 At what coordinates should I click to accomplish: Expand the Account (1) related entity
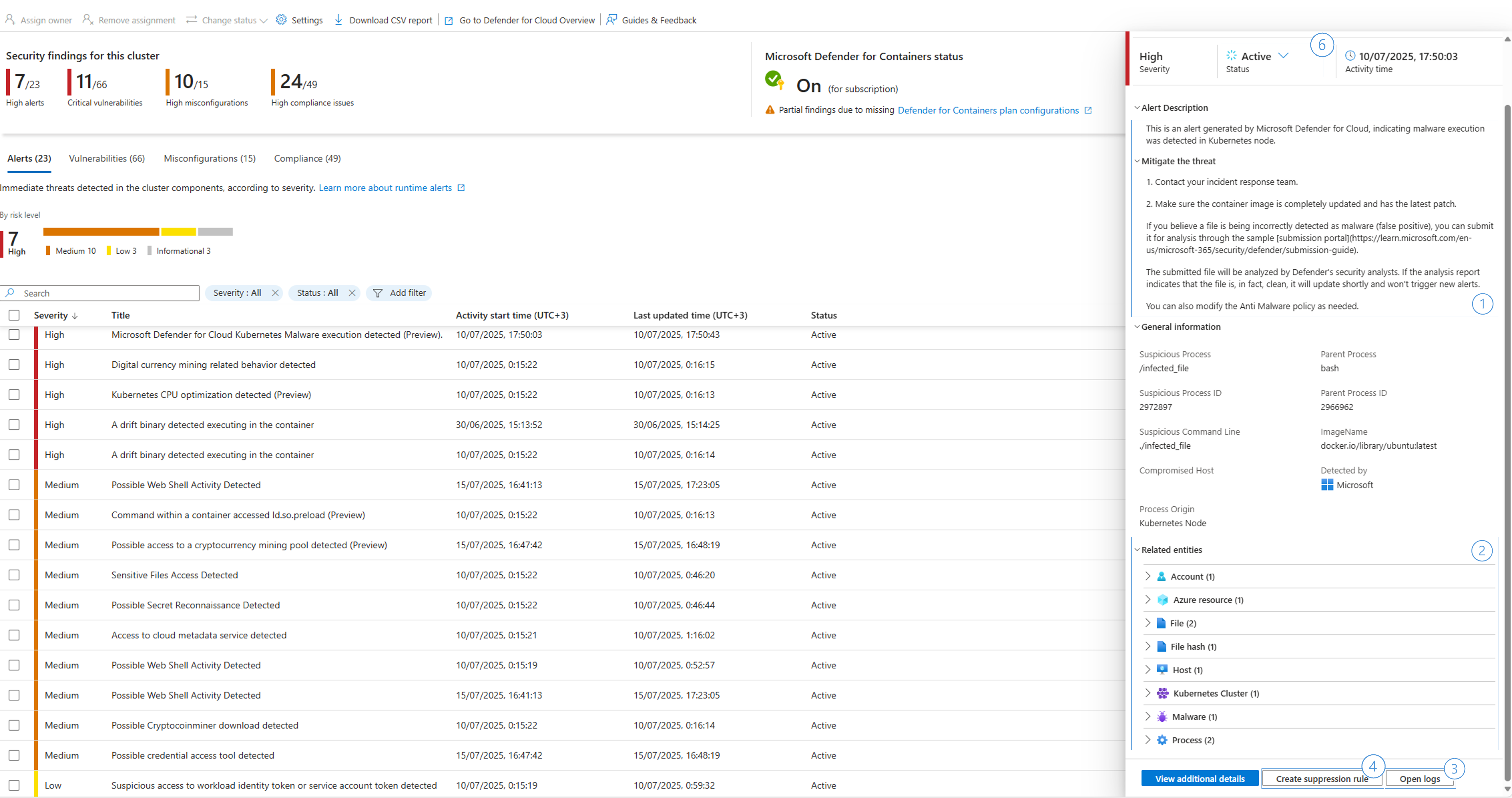tap(1147, 577)
